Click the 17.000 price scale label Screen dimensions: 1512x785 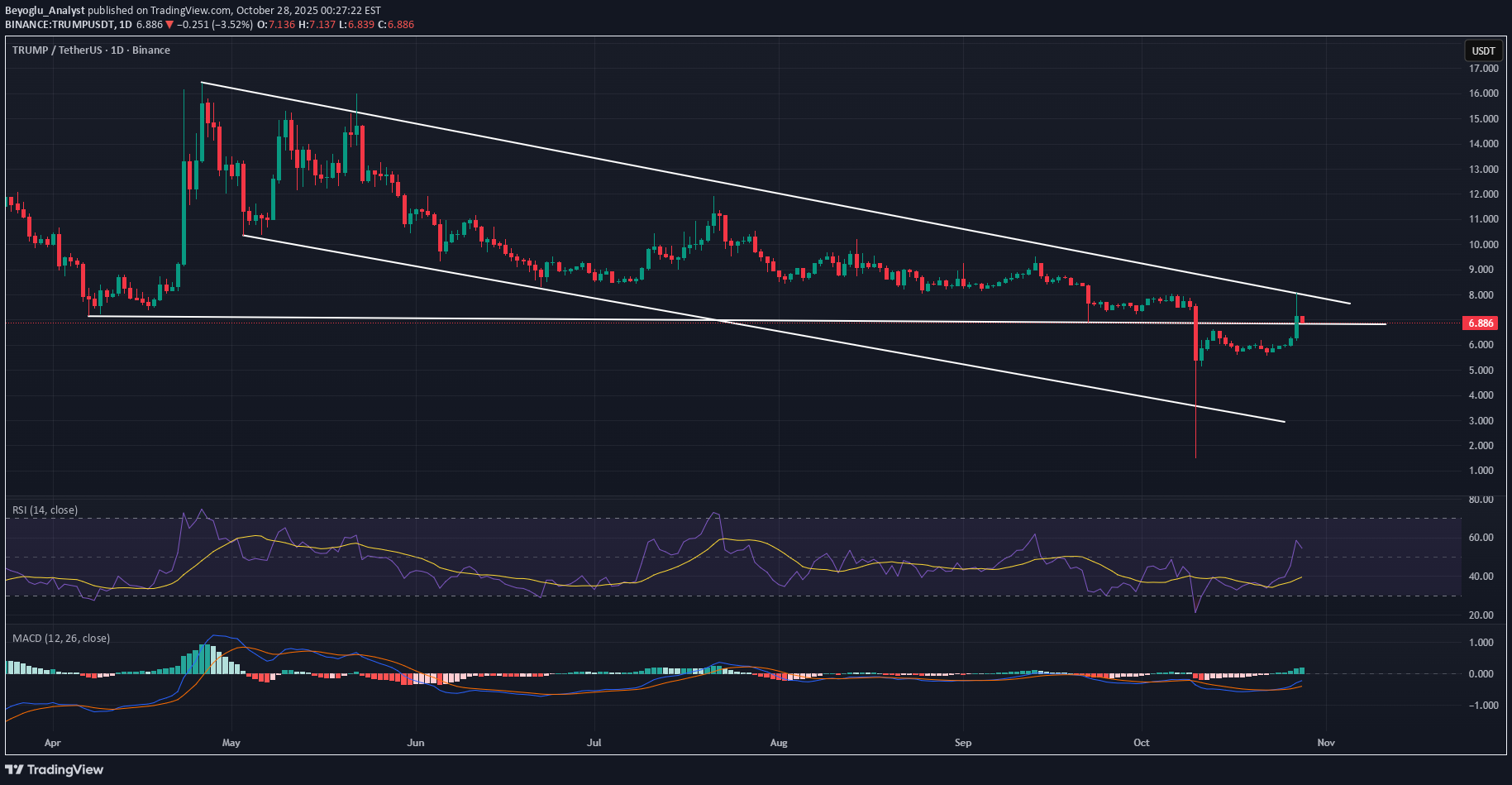1483,69
